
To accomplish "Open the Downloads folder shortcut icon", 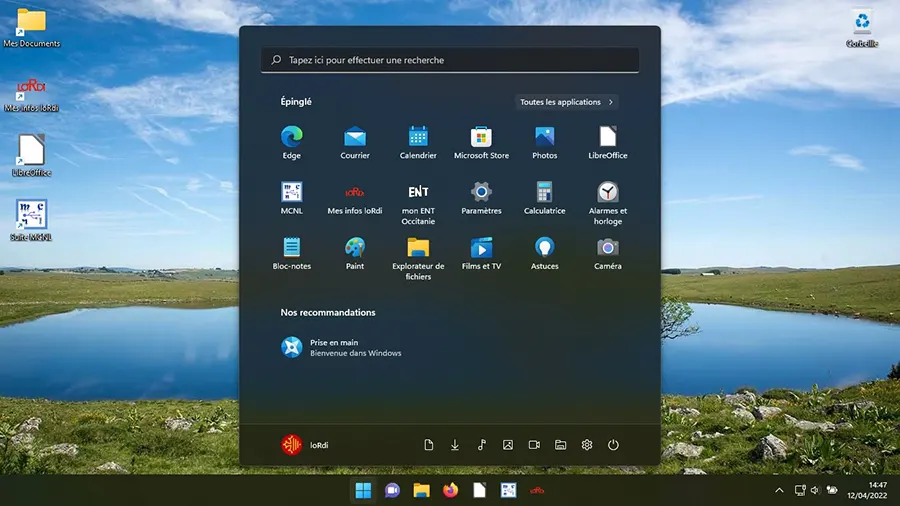I will click(x=455, y=445).
